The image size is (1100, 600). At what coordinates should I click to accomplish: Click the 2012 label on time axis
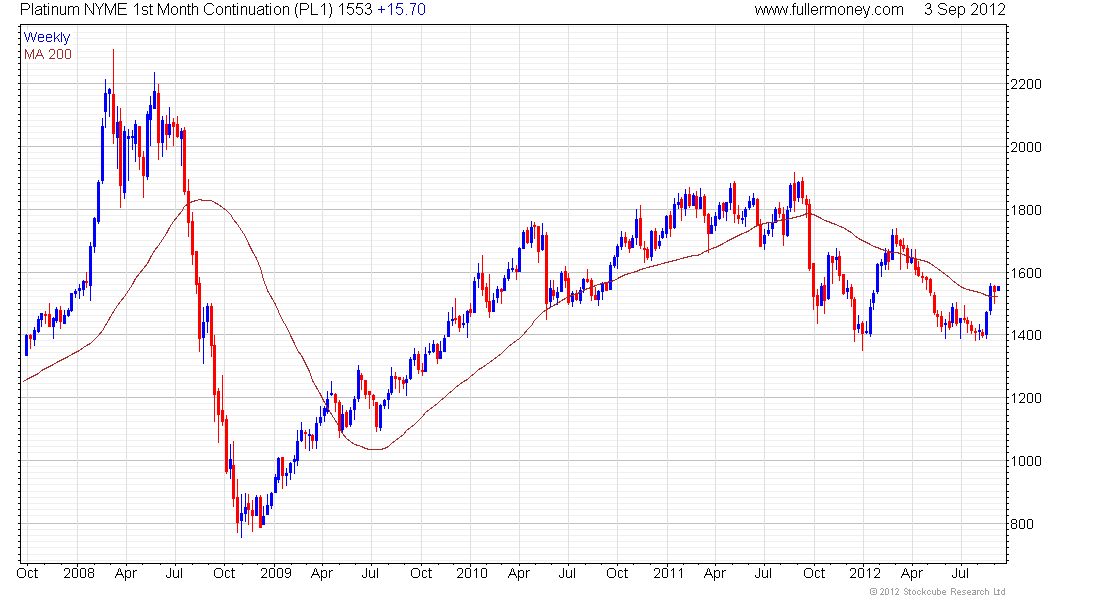pyautogui.click(x=863, y=574)
